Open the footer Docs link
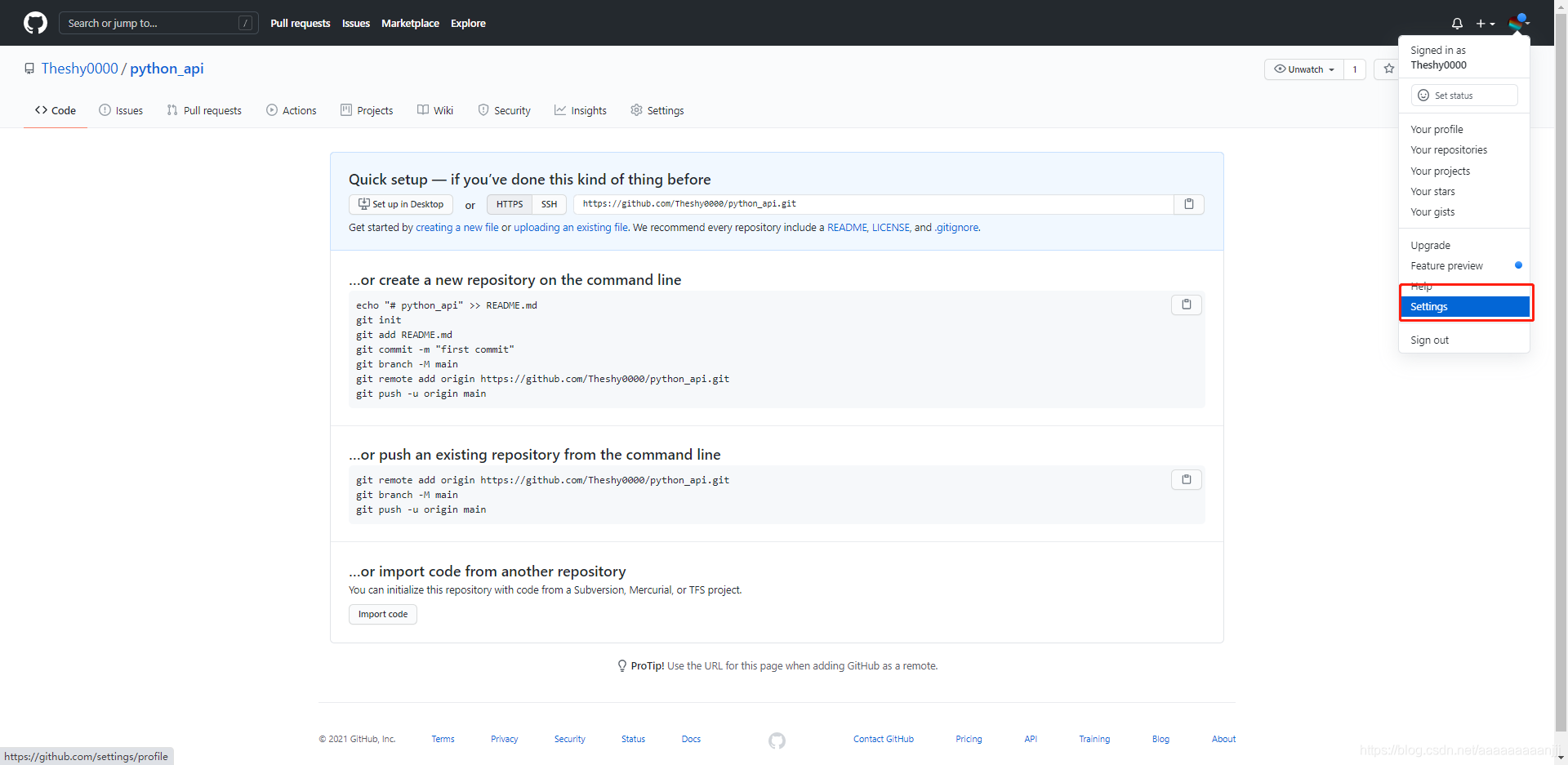 [x=691, y=739]
